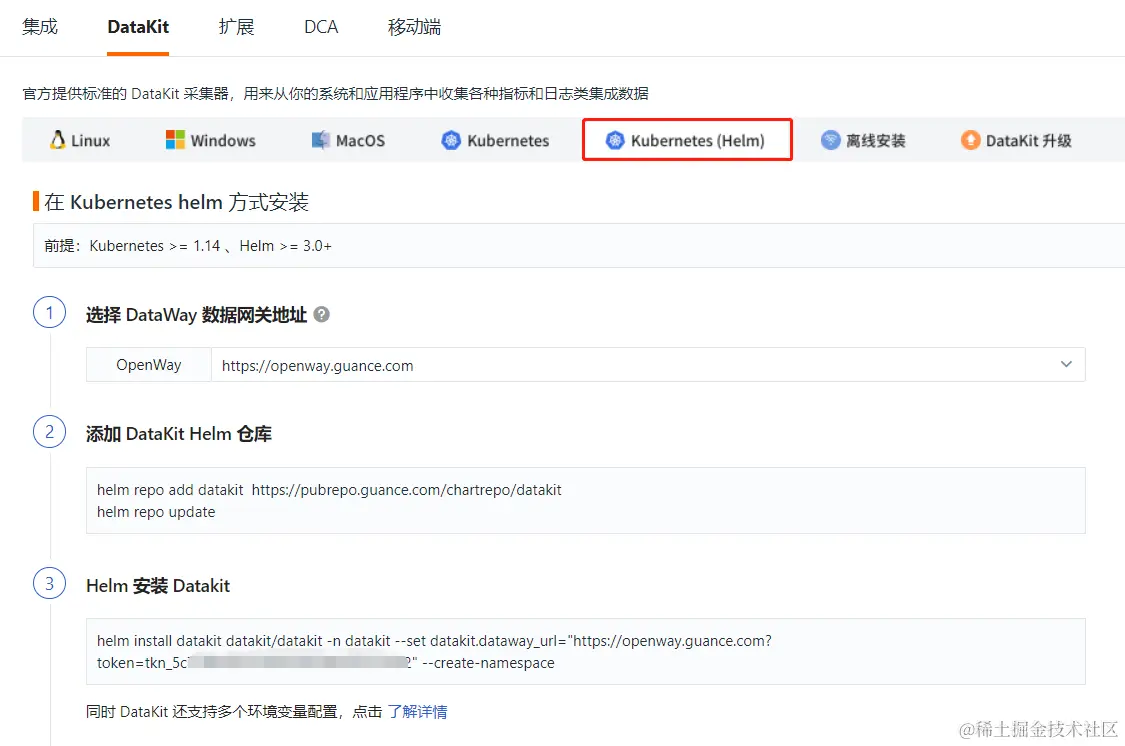This screenshot has height=746, width=1125.
Task: Click the Linux penguin icon
Action: click(57, 140)
